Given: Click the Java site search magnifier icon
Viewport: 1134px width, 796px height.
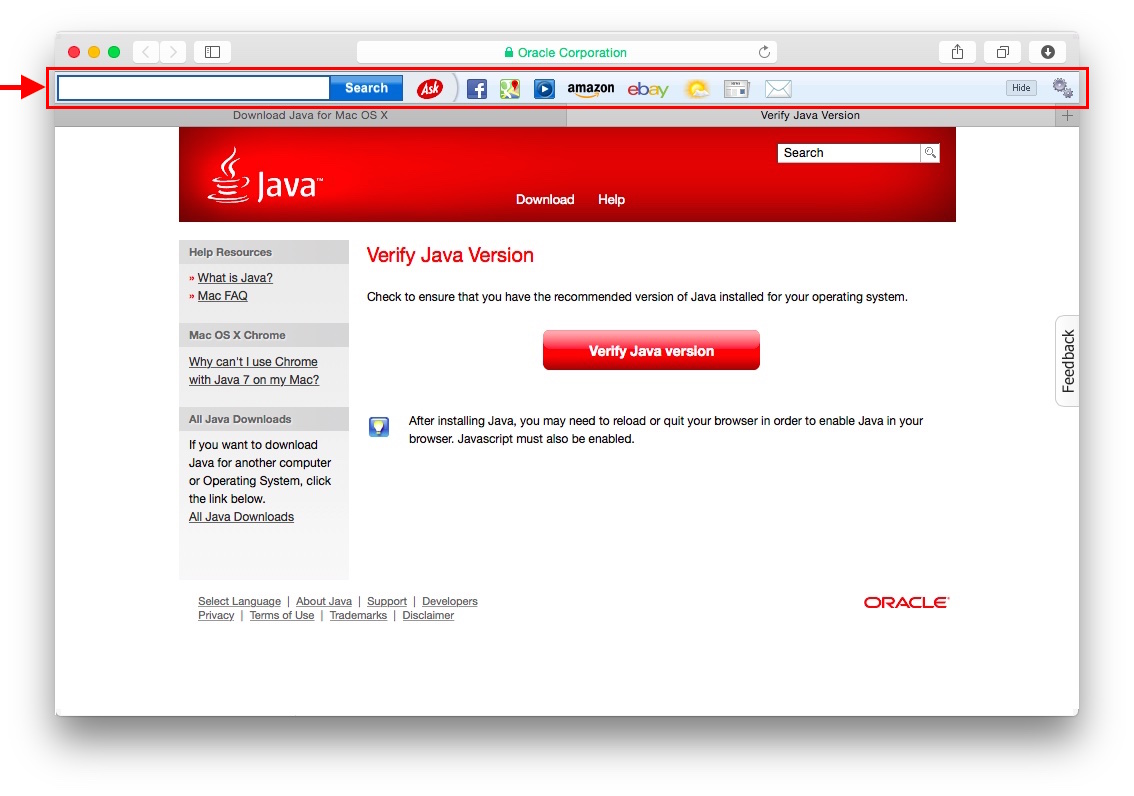Looking at the screenshot, I should [x=930, y=153].
